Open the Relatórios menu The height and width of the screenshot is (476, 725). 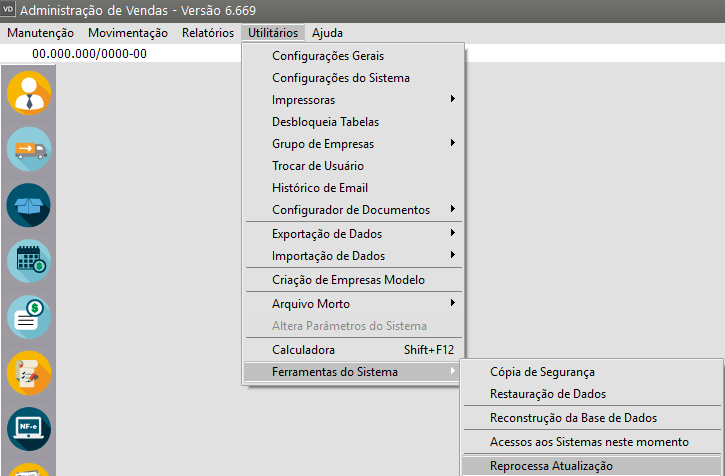click(x=208, y=33)
